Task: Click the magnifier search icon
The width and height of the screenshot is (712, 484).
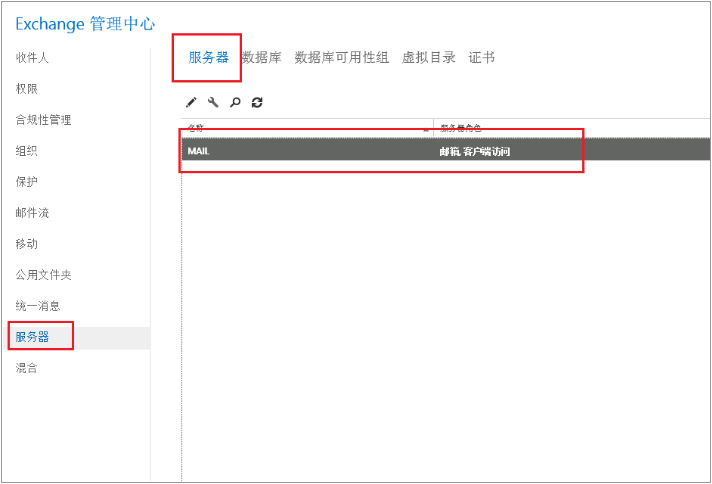Action: (235, 102)
